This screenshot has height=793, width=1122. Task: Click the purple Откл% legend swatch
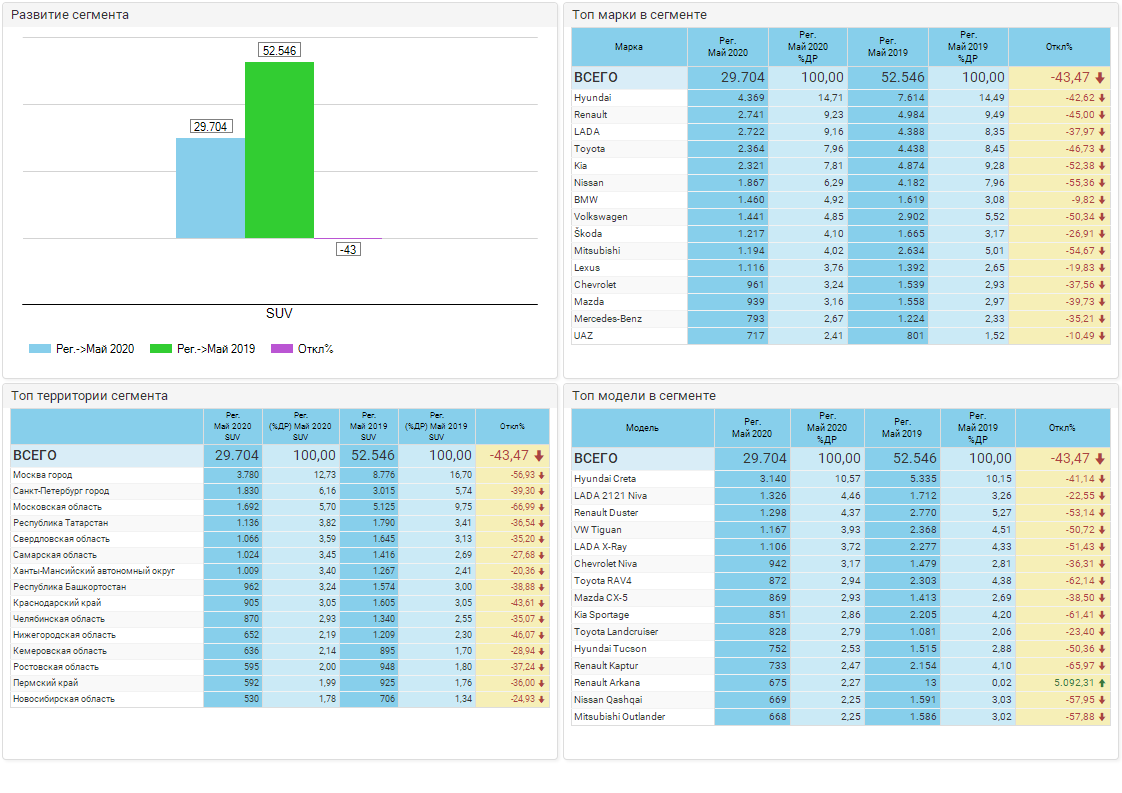click(282, 349)
